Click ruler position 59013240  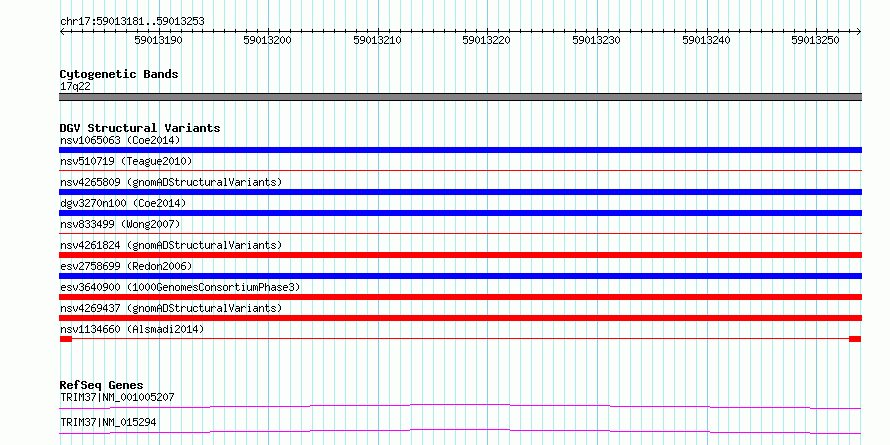tap(707, 41)
